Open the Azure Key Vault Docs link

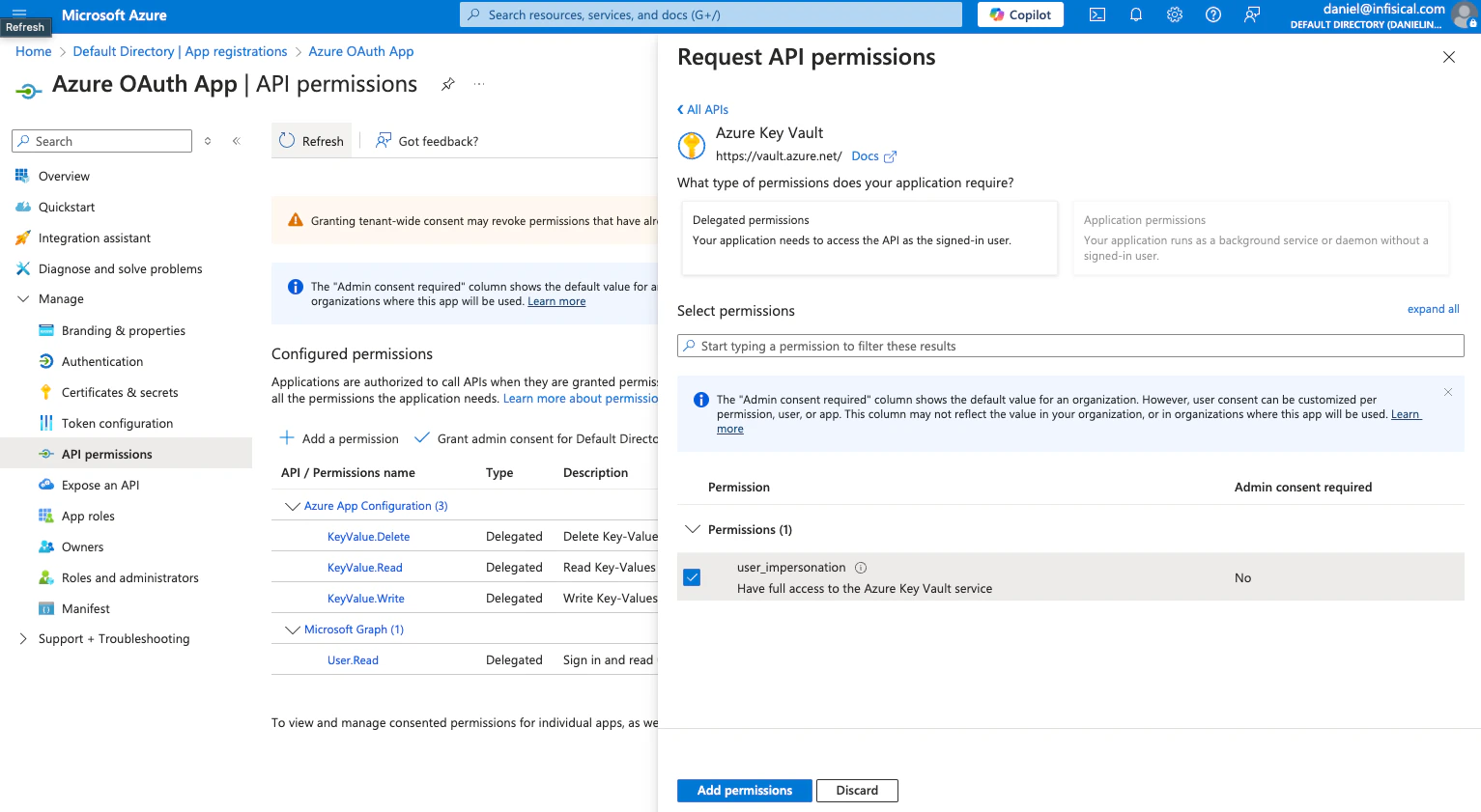873,155
